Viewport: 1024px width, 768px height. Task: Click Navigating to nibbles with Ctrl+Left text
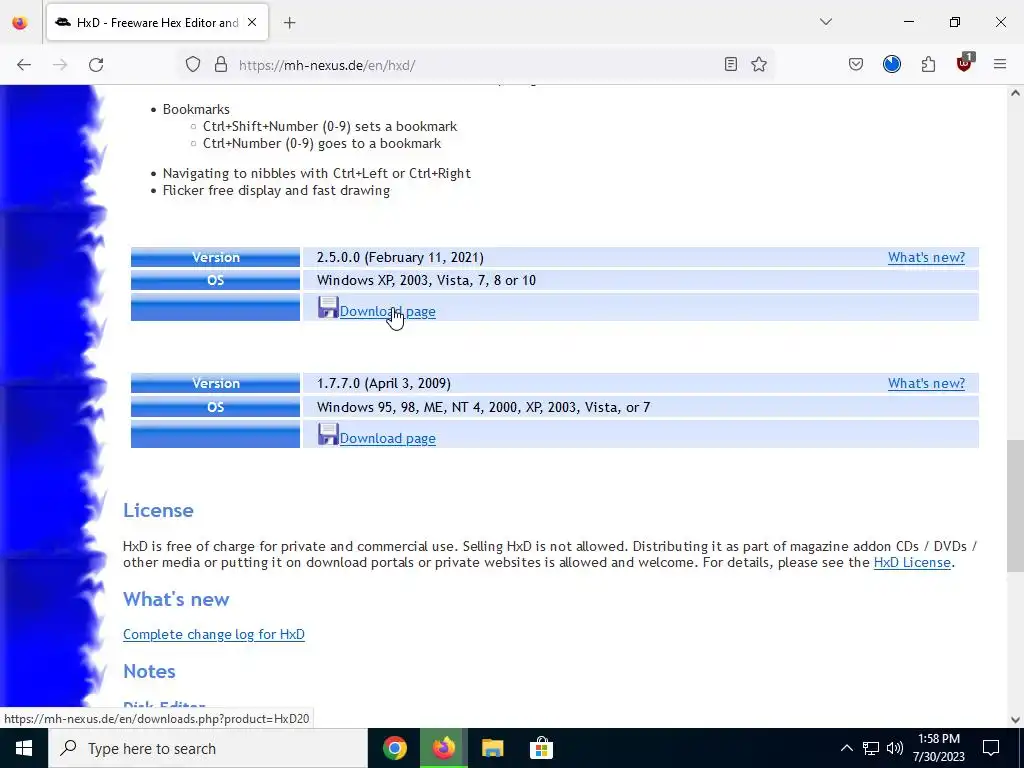317,173
